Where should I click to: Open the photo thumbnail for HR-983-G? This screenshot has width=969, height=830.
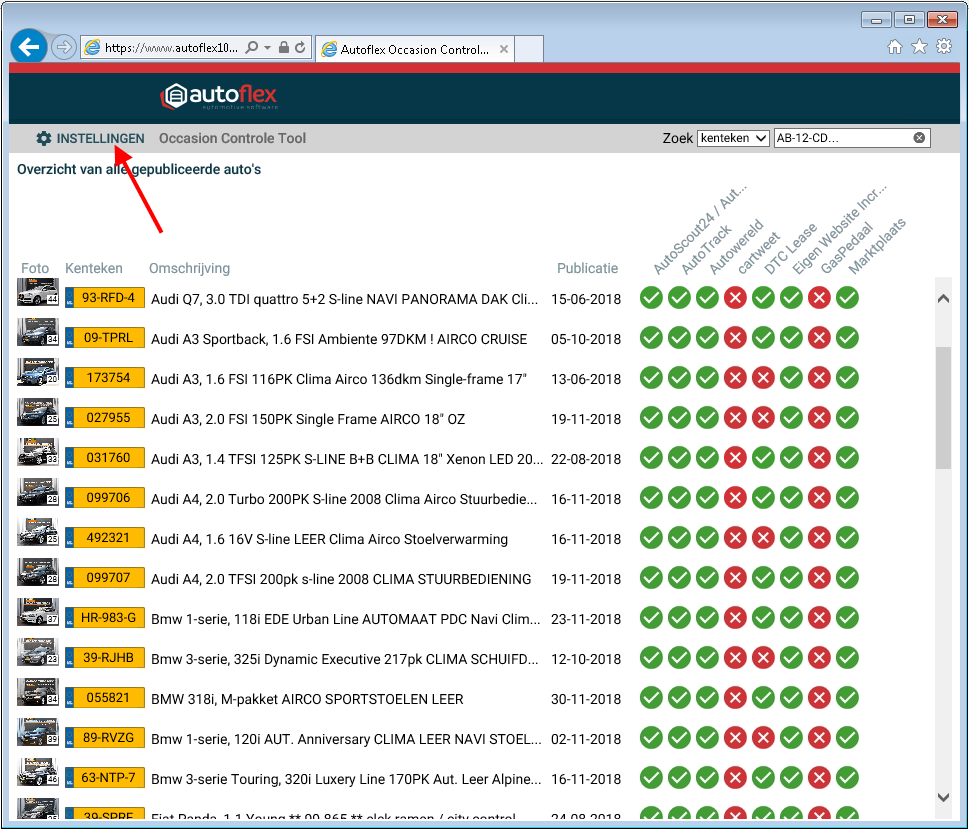(x=38, y=612)
